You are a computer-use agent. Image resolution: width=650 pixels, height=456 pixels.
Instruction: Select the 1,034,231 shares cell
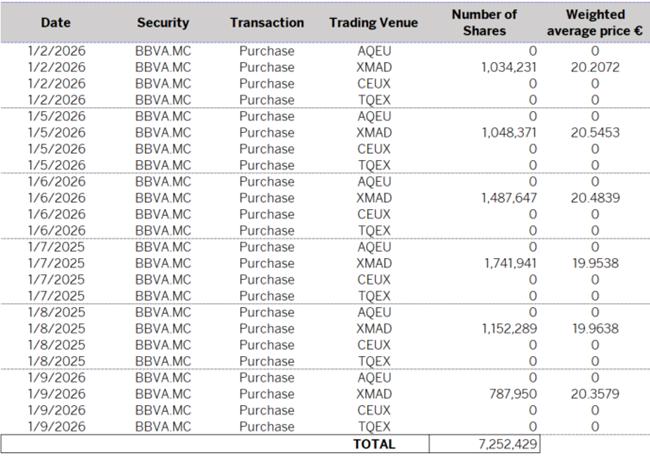pos(508,67)
